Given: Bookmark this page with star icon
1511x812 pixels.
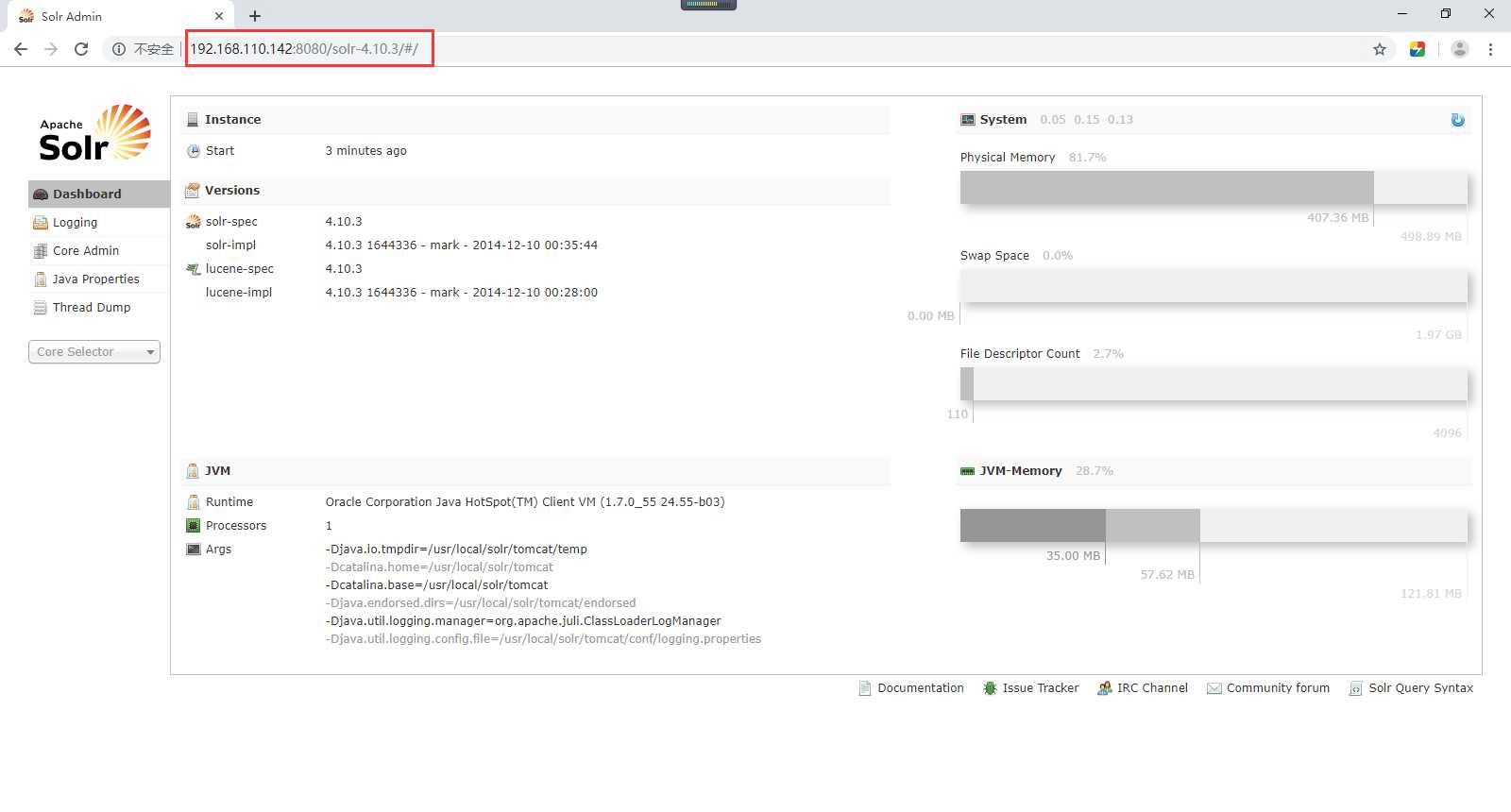Looking at the screenshot, I should tap(1380, 49).
